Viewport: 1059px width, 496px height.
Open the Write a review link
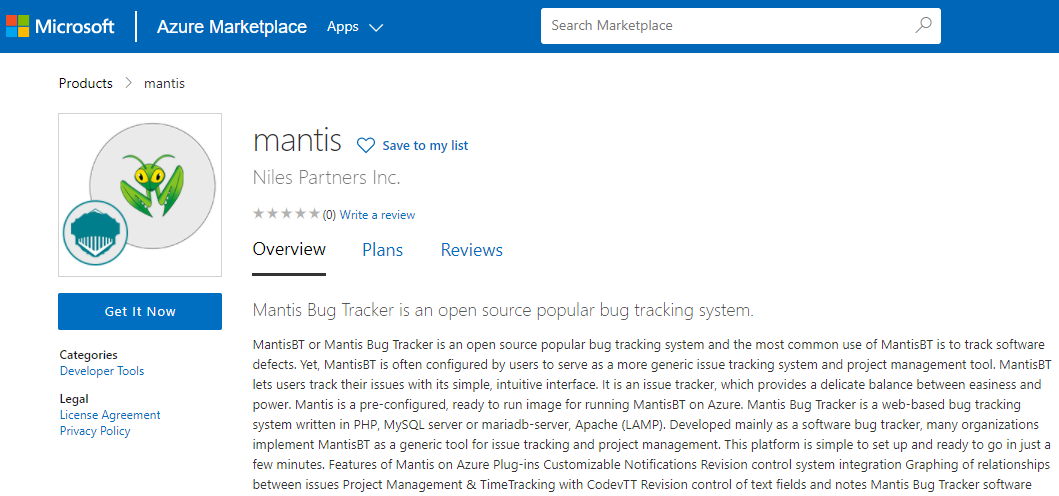tap(377, 215)
